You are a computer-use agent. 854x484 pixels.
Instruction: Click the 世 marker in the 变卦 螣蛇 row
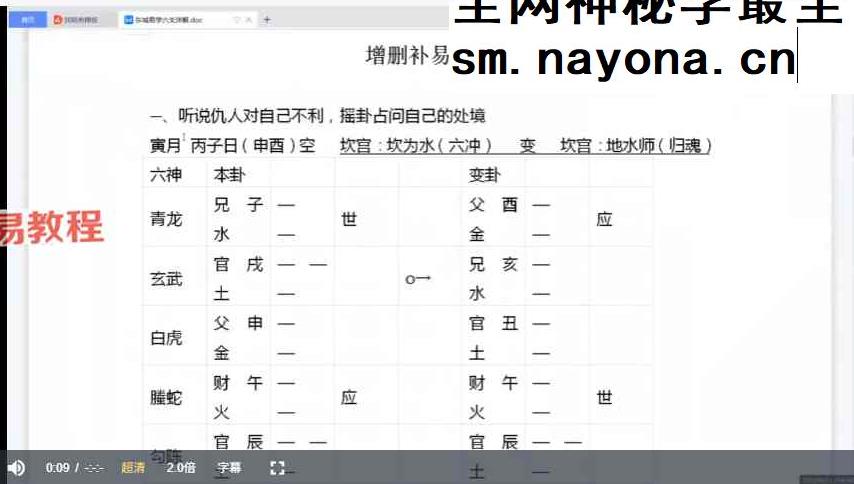coord(604,397)
